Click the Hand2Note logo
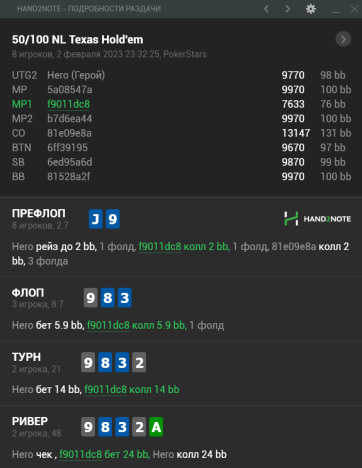 point(317,219)
